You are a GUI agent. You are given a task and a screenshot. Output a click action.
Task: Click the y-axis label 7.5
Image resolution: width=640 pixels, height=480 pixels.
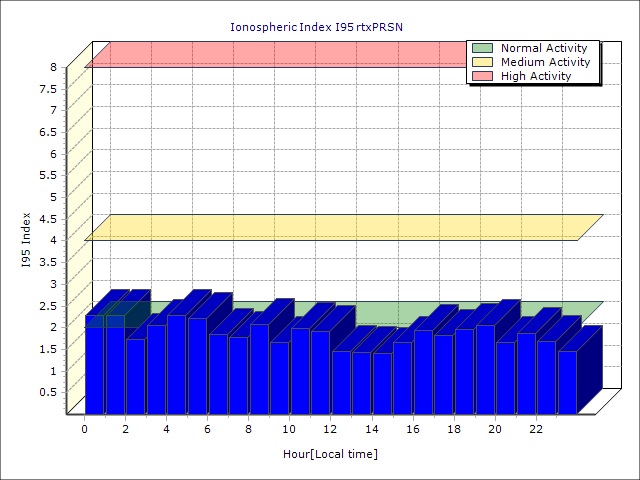coord(49,89)
